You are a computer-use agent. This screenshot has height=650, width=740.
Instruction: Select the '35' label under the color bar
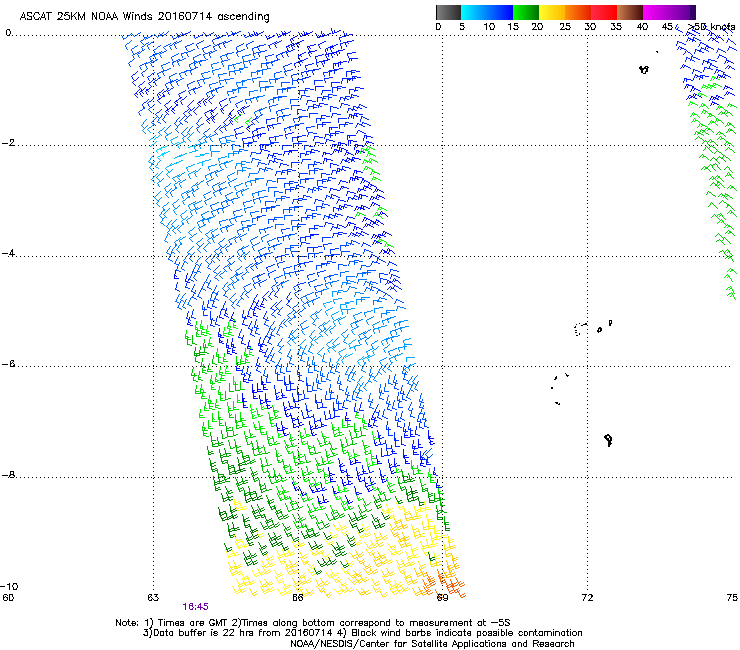coord(616,27)
